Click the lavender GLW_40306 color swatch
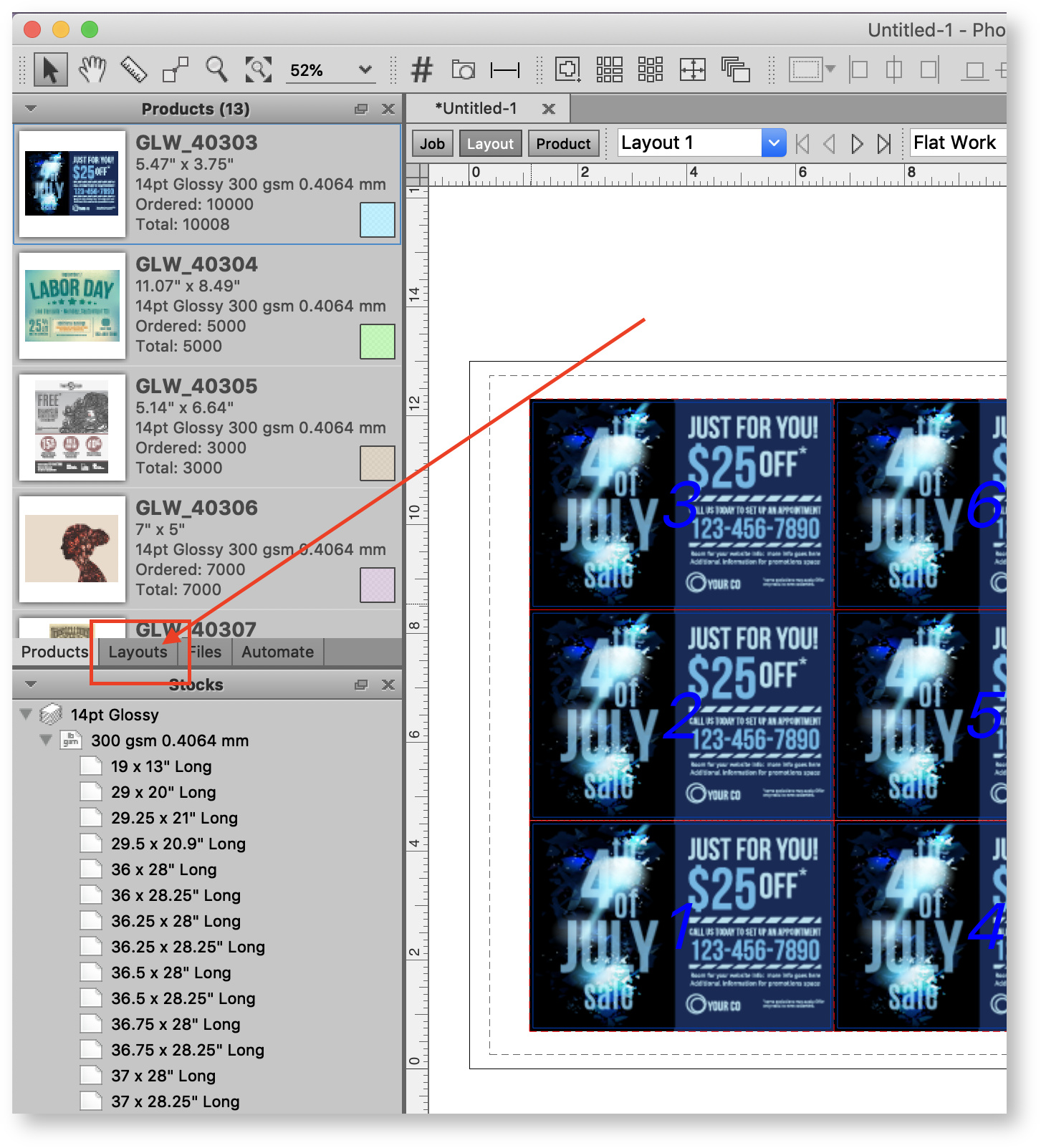1041x1148 pixels. (x=378, y=585)
